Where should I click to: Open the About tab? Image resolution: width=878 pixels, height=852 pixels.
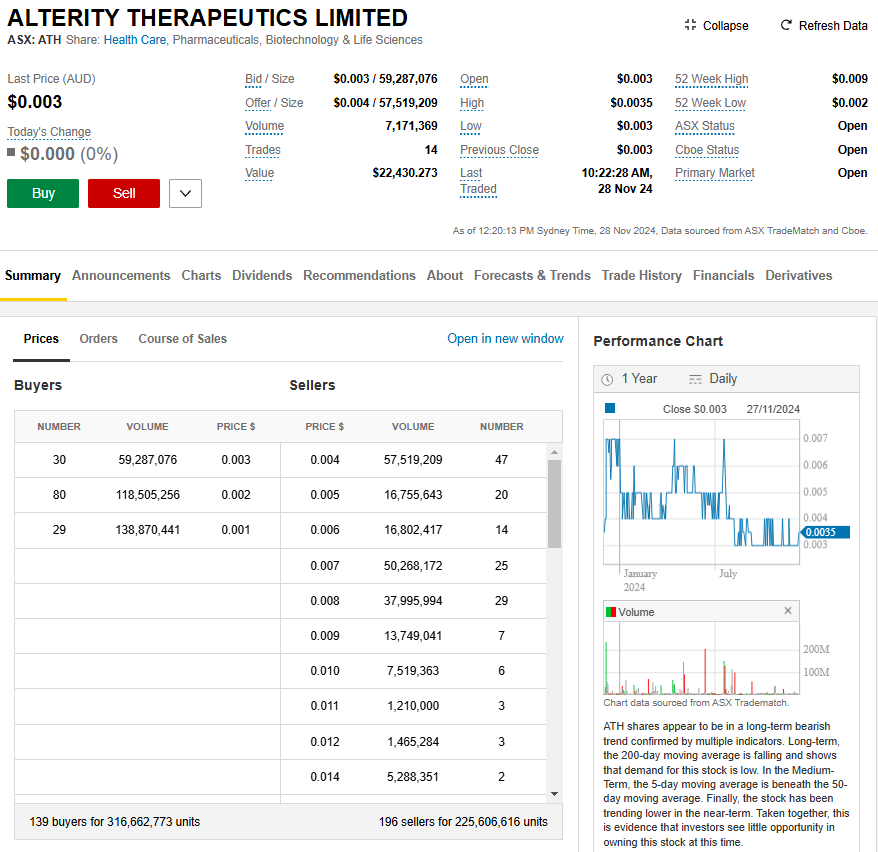point(445,275)
